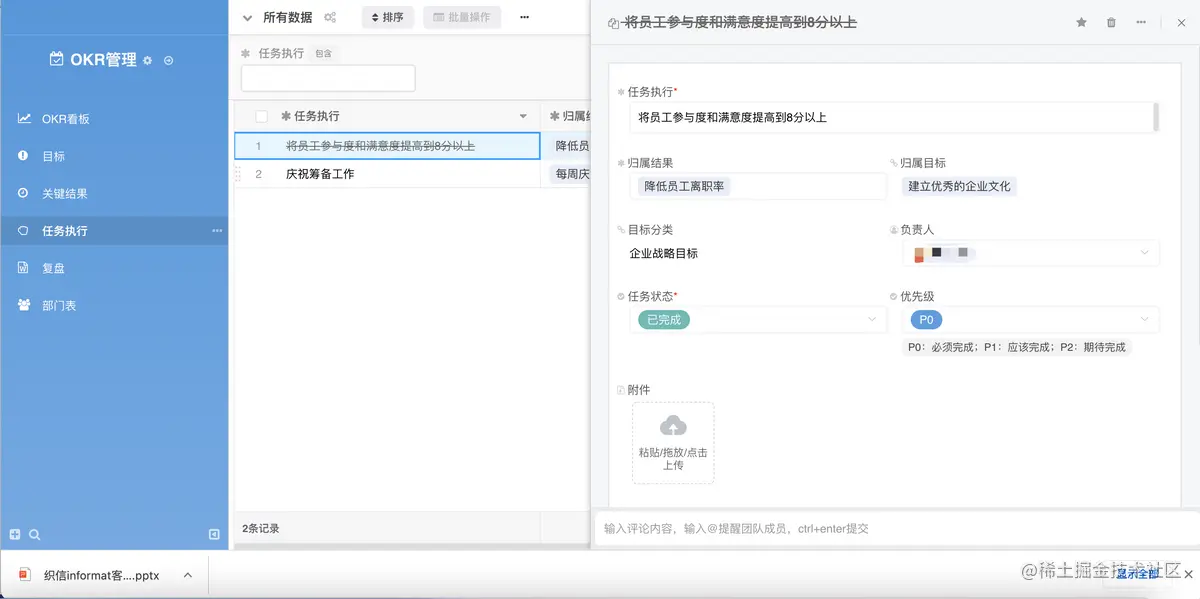The width and height of the screenshot is (1200, 599).
Task: Collapse the sidebar using the bottom-left collapse icon
Action: click(213, 535)
